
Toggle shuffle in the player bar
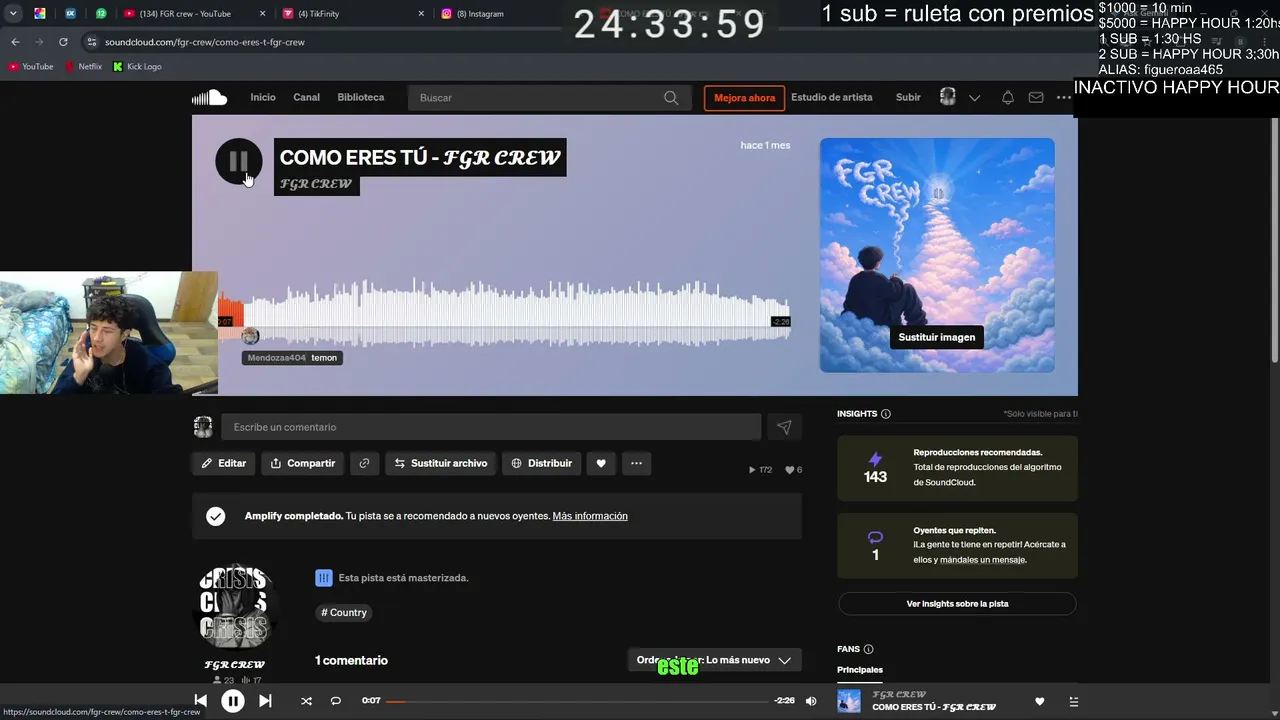tap(306, 701)
